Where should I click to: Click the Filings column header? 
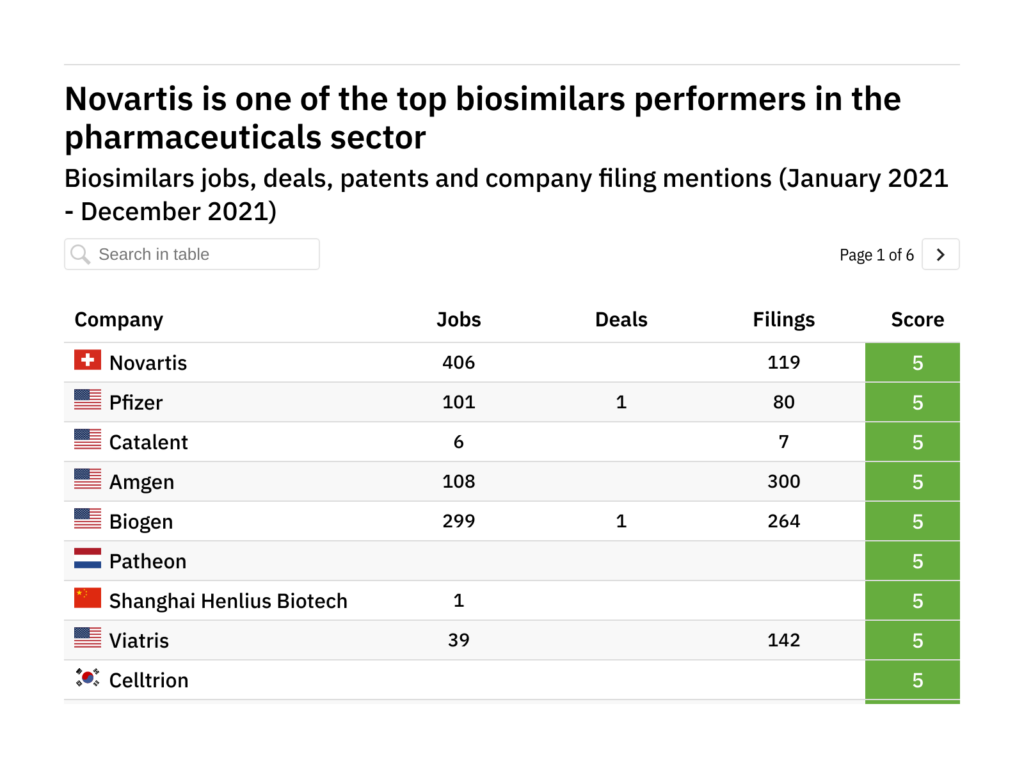pyautogui.click(x=784, y=320)
